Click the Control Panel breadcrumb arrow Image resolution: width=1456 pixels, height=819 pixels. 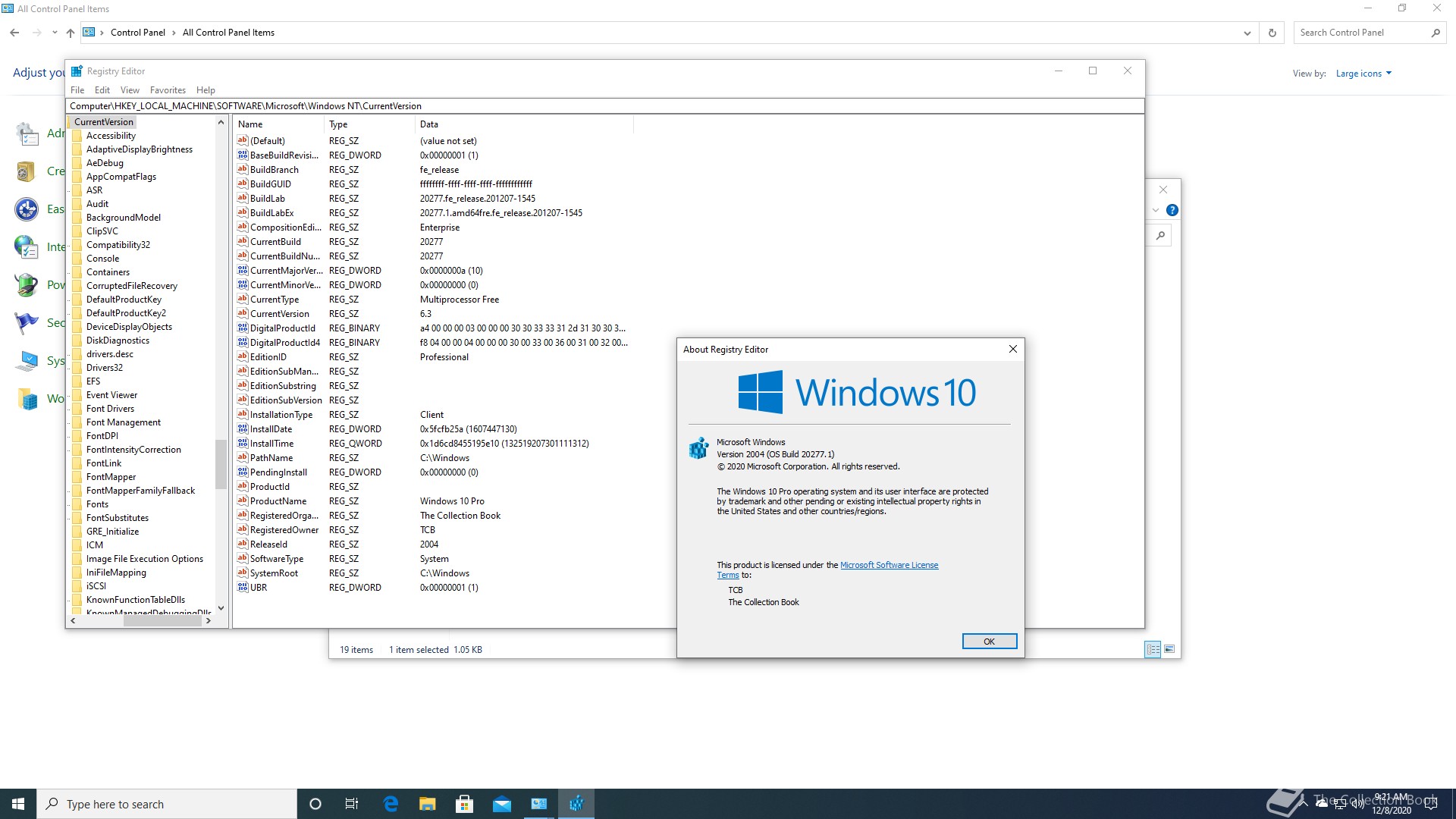(x=174, y=33)
